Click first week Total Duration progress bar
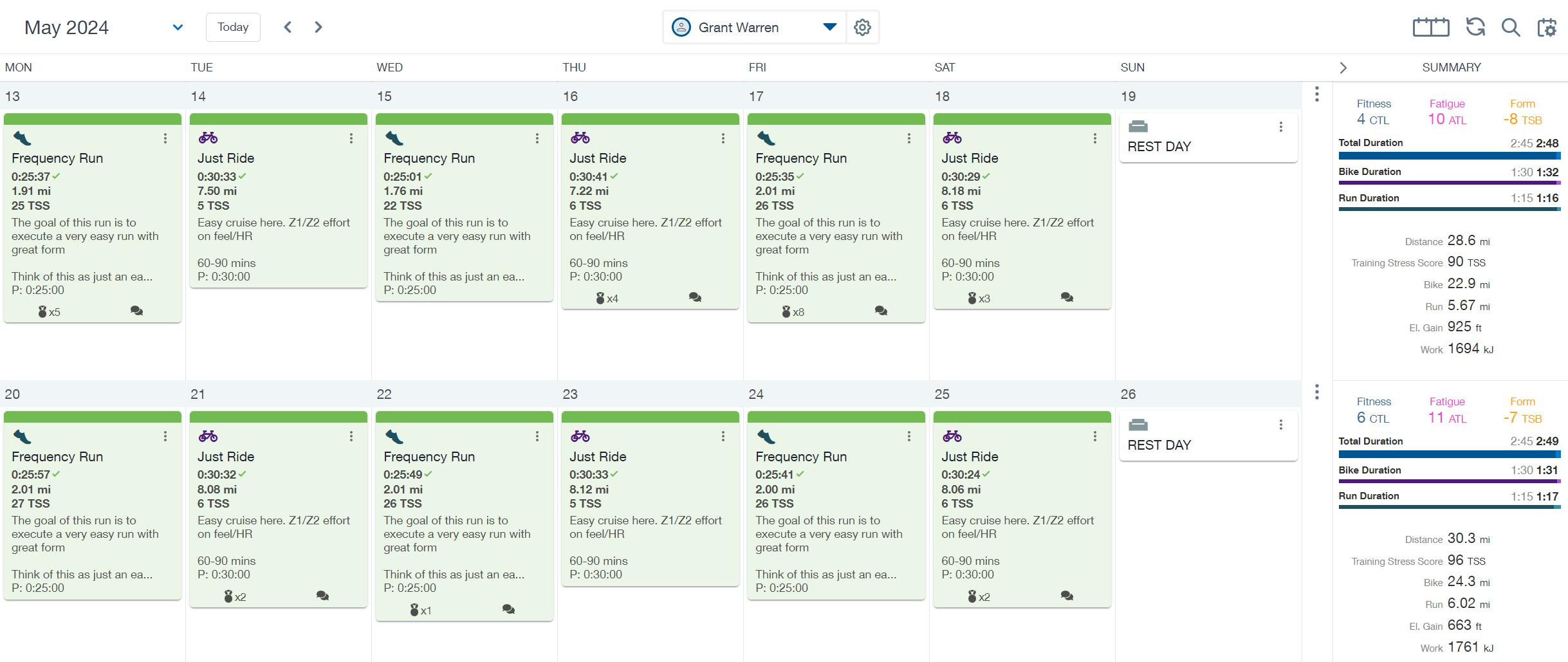The image size is (1568, 662). click(1450, 156)
